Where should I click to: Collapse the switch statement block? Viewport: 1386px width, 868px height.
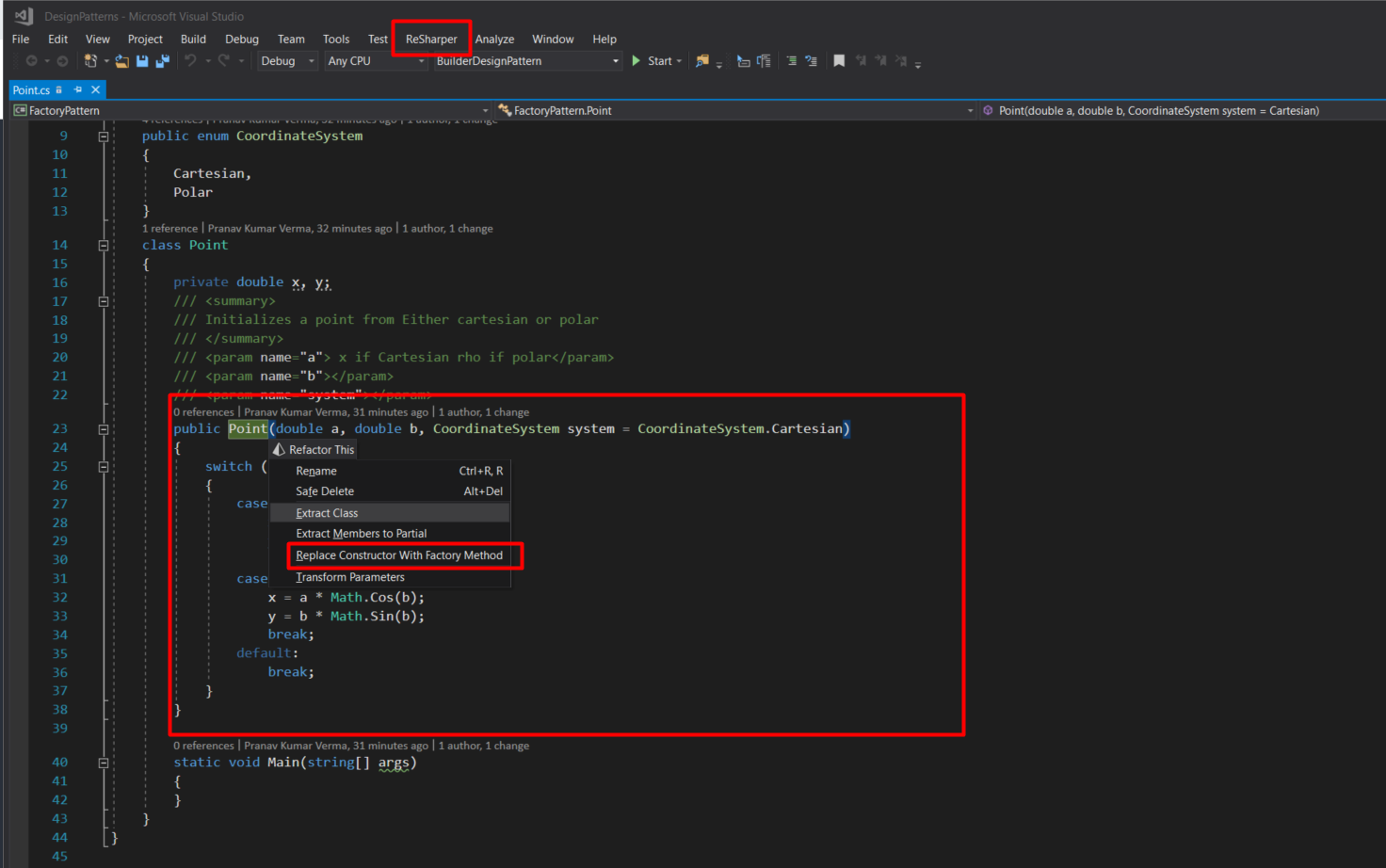104,467
